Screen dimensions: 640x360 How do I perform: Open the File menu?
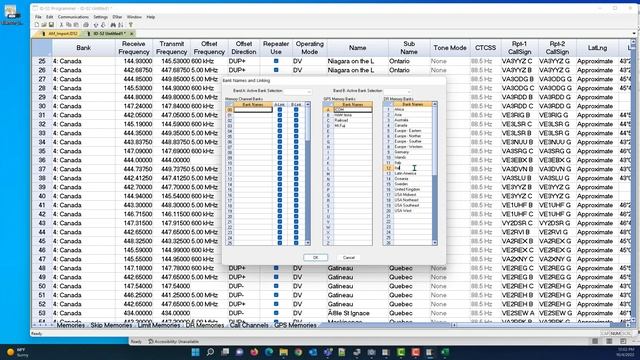pyautogui.click(x=38, y=17)
